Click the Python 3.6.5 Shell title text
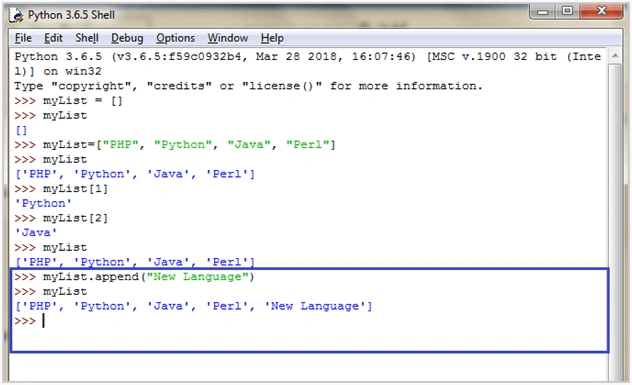632x385 pixels. tap(71, 15)
